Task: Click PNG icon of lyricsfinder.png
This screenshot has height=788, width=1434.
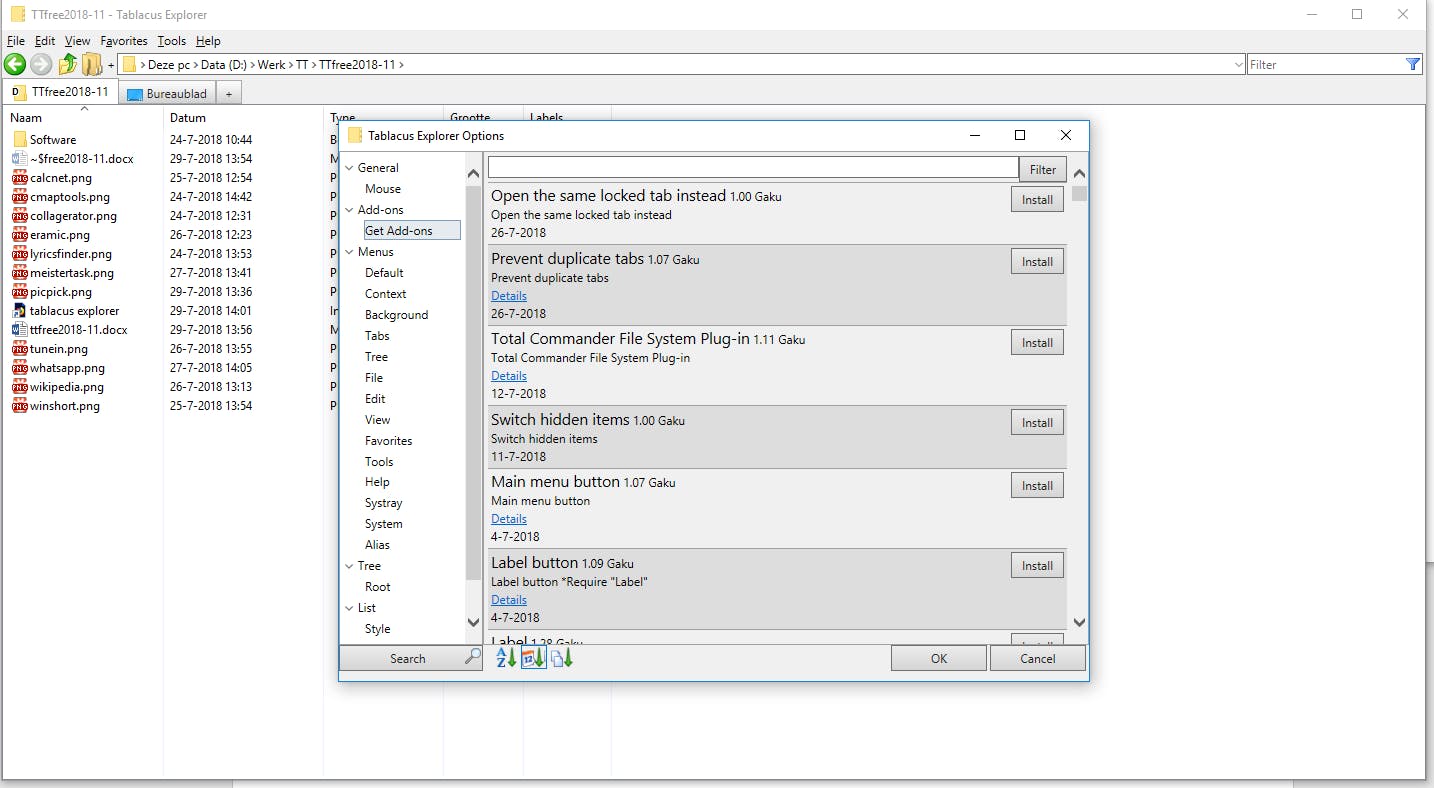Action: point(20,254)
